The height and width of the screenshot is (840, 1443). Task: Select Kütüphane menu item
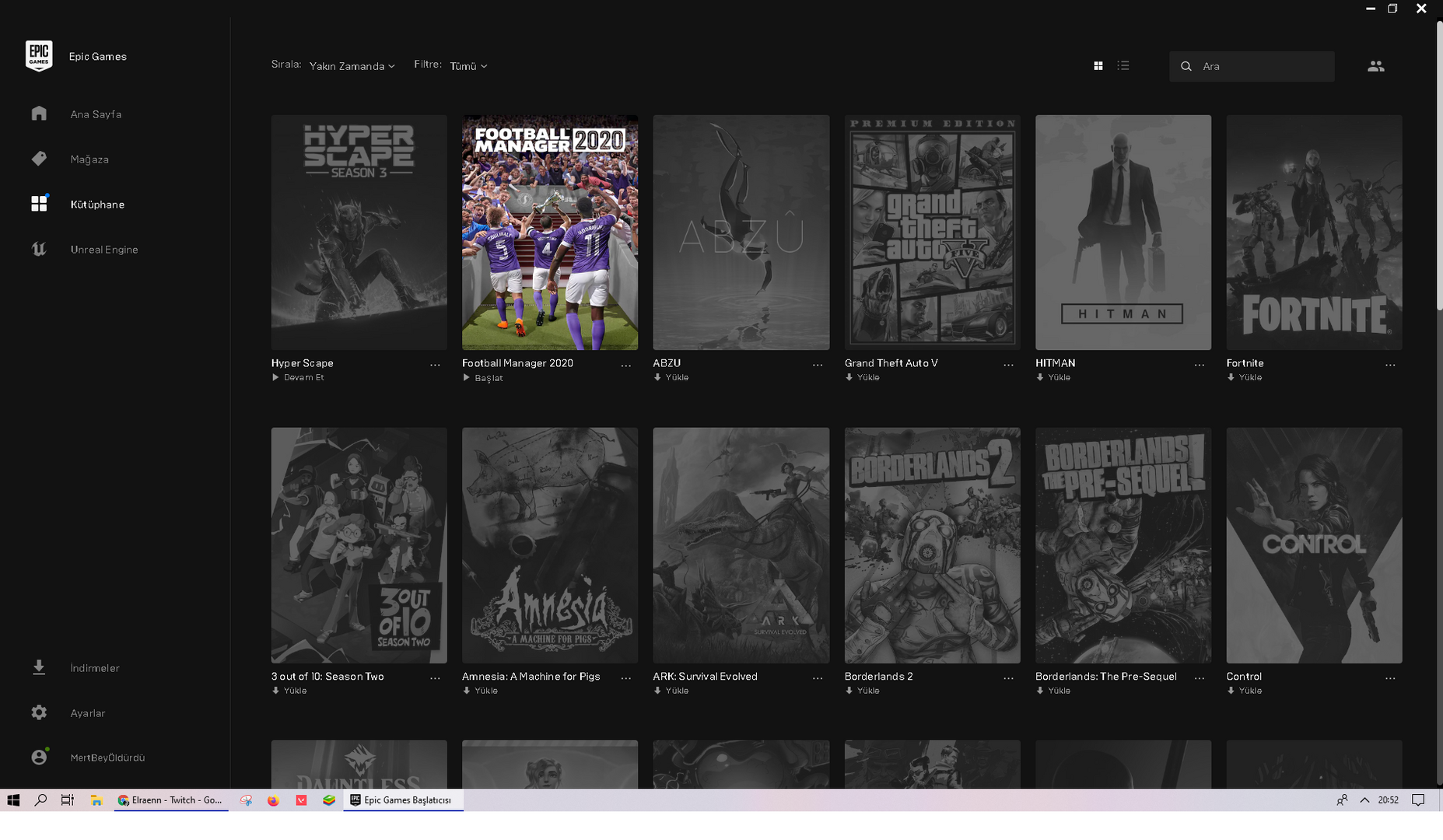tap(97, 205)
